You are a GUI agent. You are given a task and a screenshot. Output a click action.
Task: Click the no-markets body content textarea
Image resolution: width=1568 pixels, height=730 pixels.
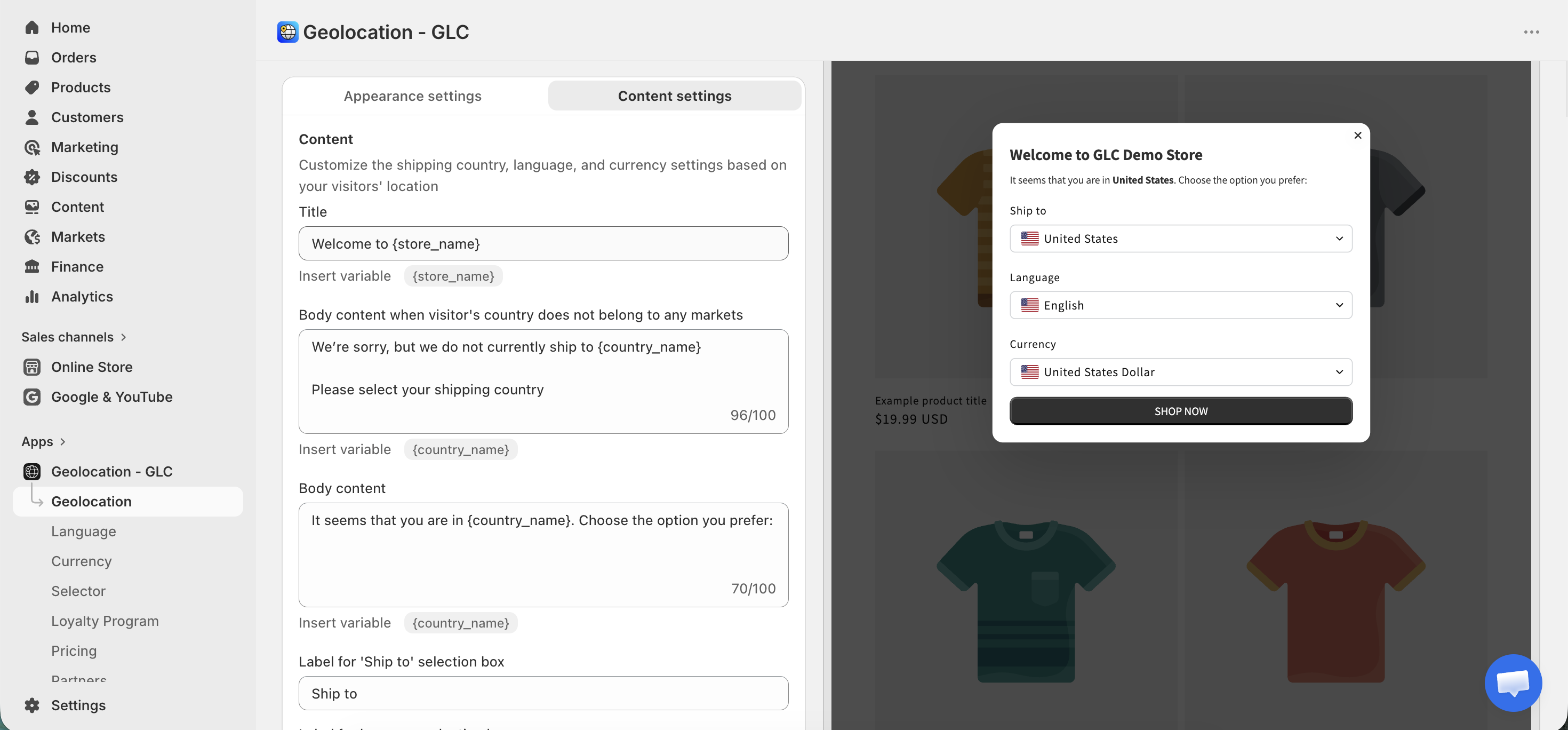543,381
